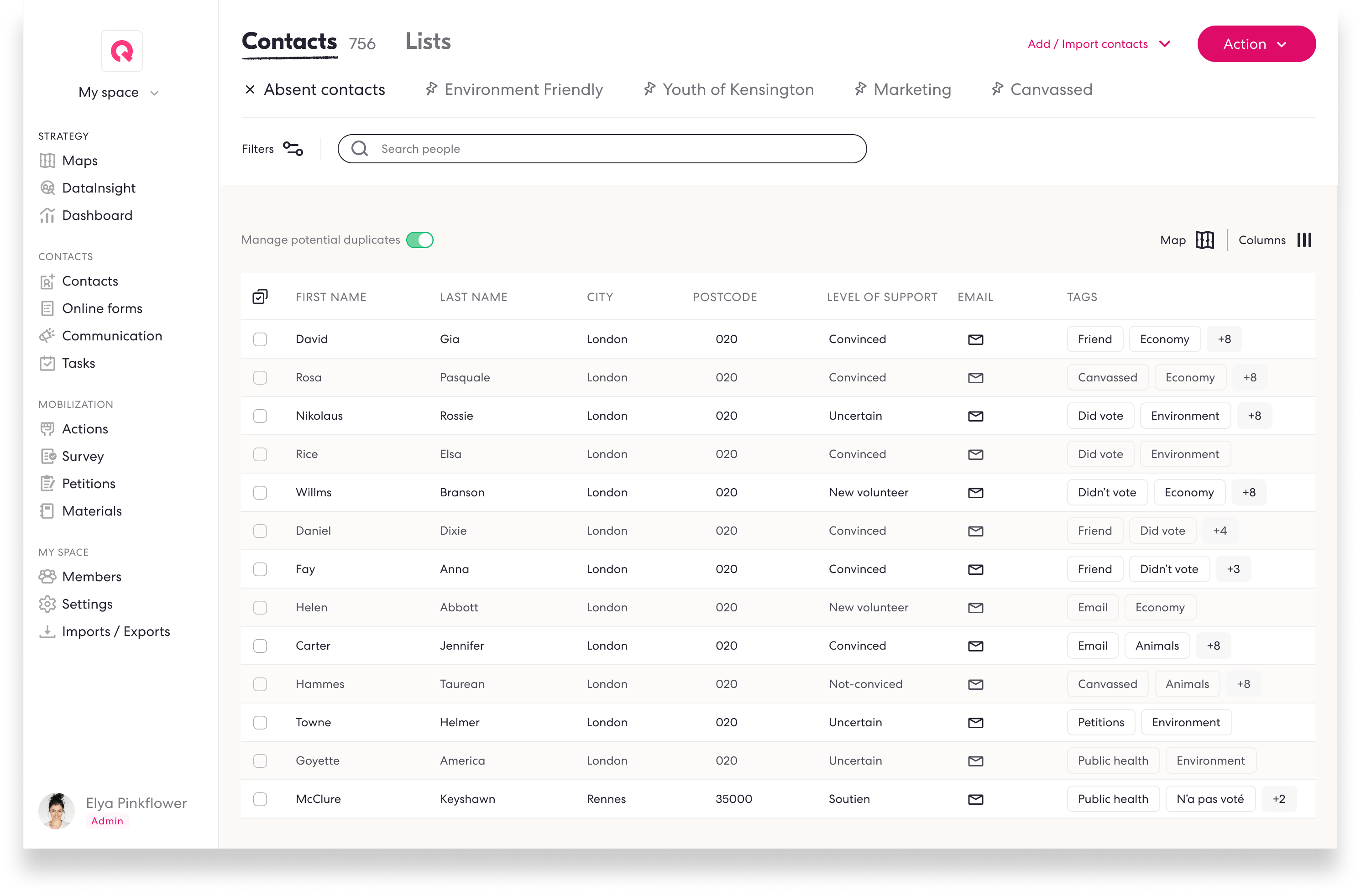
Task: Click the email envelope icon on Rosa's row
Action: click(976, 377)
